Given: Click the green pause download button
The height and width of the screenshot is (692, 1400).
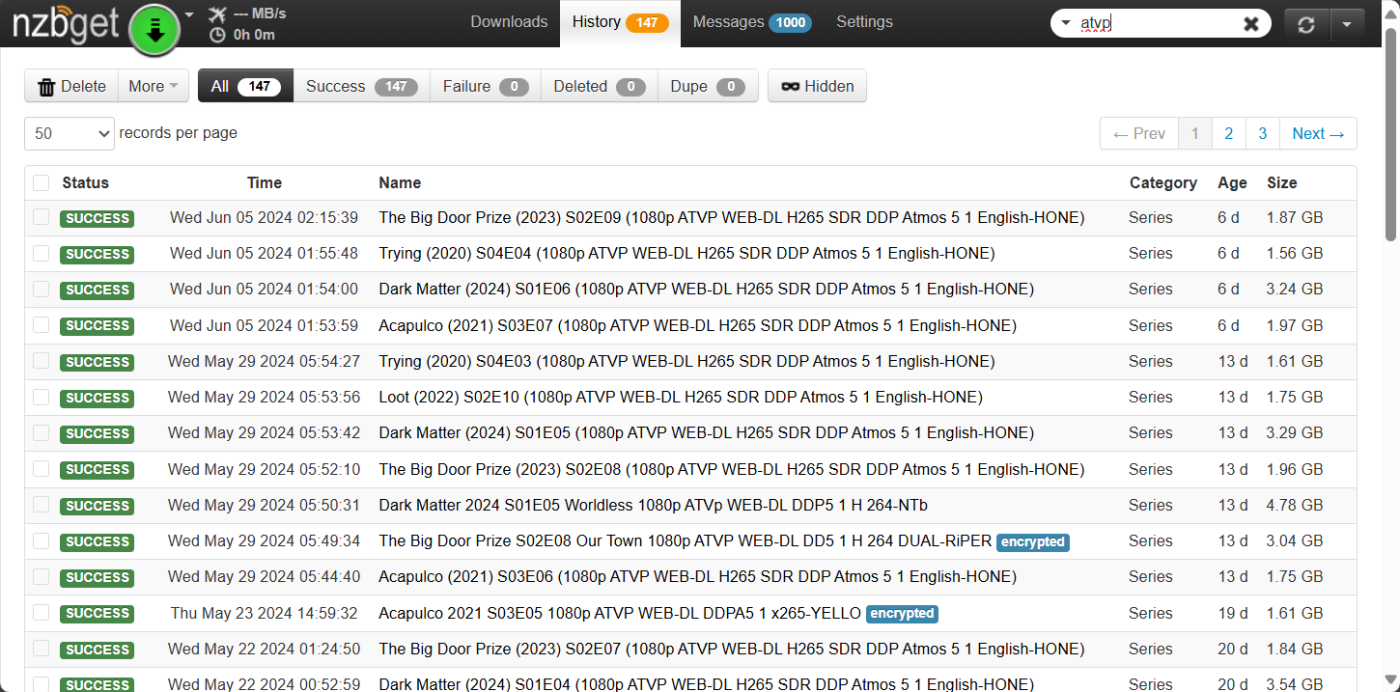Looking at the screenshot, I should (x=154, y=28).
